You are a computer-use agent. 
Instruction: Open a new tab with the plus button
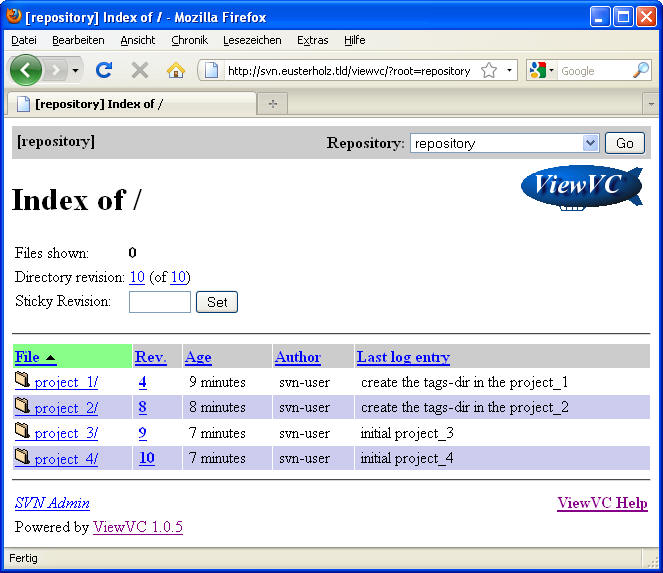[272, 104]
